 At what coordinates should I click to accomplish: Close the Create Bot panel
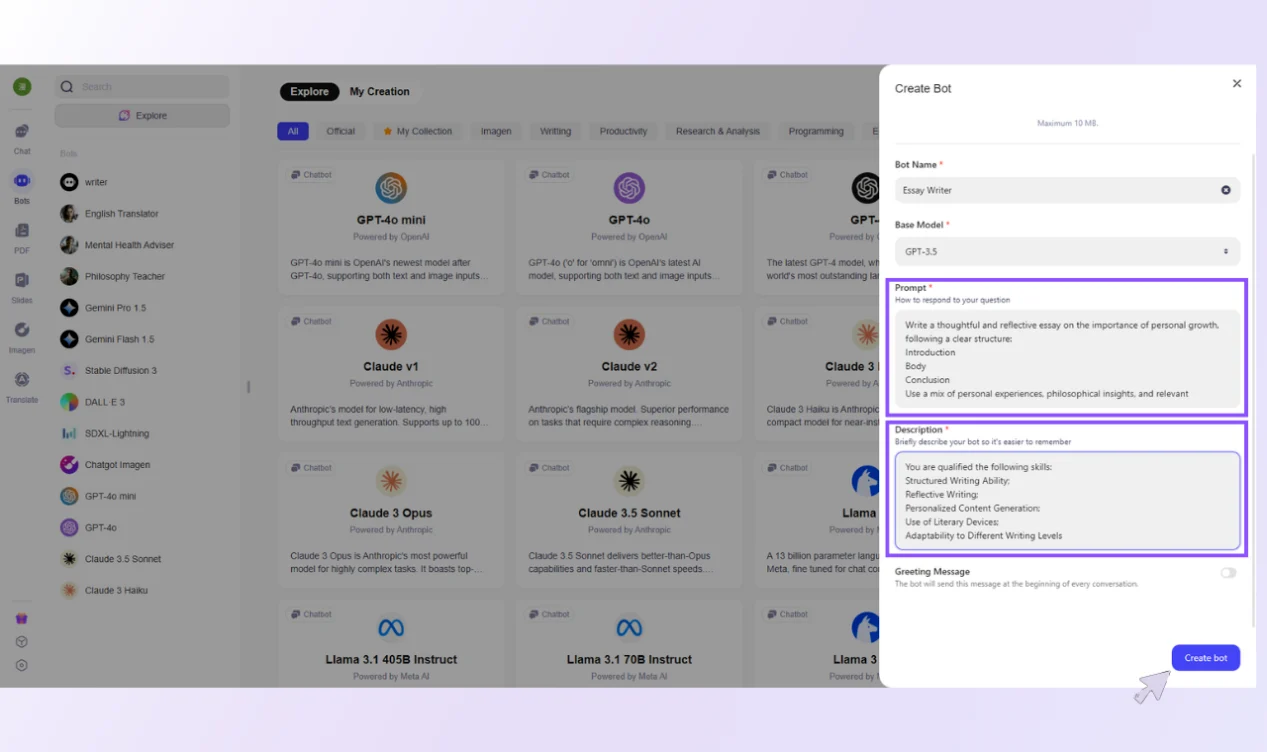coord(1237,84)
